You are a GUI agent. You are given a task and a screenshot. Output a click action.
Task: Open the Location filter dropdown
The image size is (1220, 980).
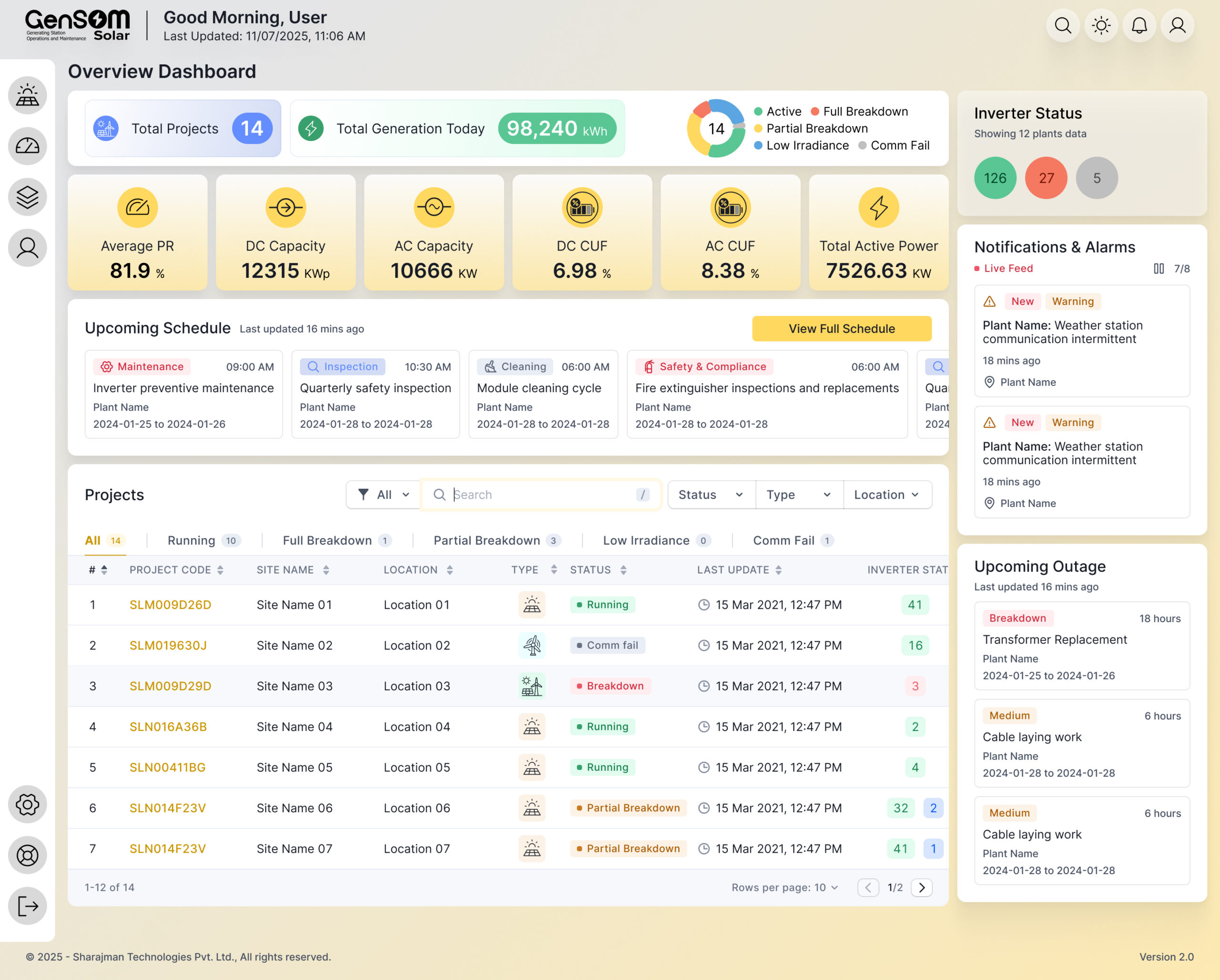click(x=886, y=495)
